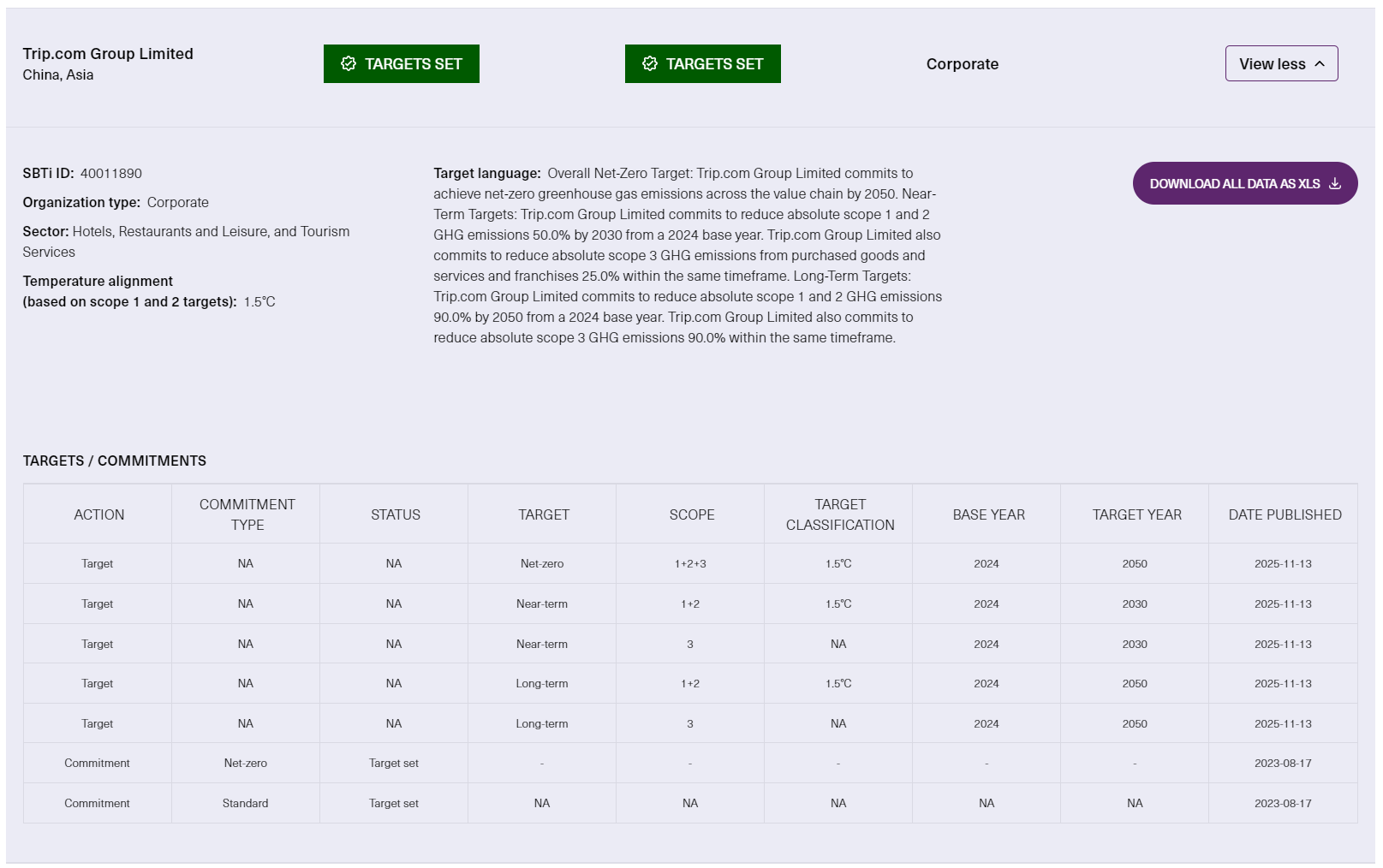Select the TARGET CLASSIFICATION column header
1383x868 pixels.
coord(839,514)
